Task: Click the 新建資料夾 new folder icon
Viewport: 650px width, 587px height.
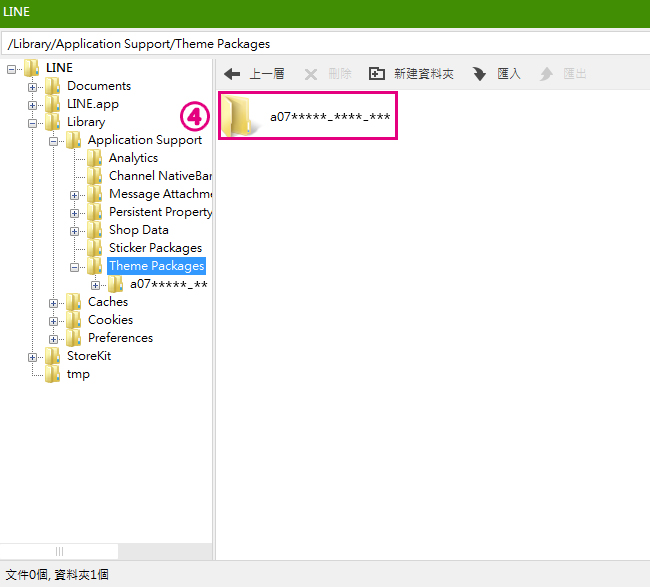Action: coord(376,74)
